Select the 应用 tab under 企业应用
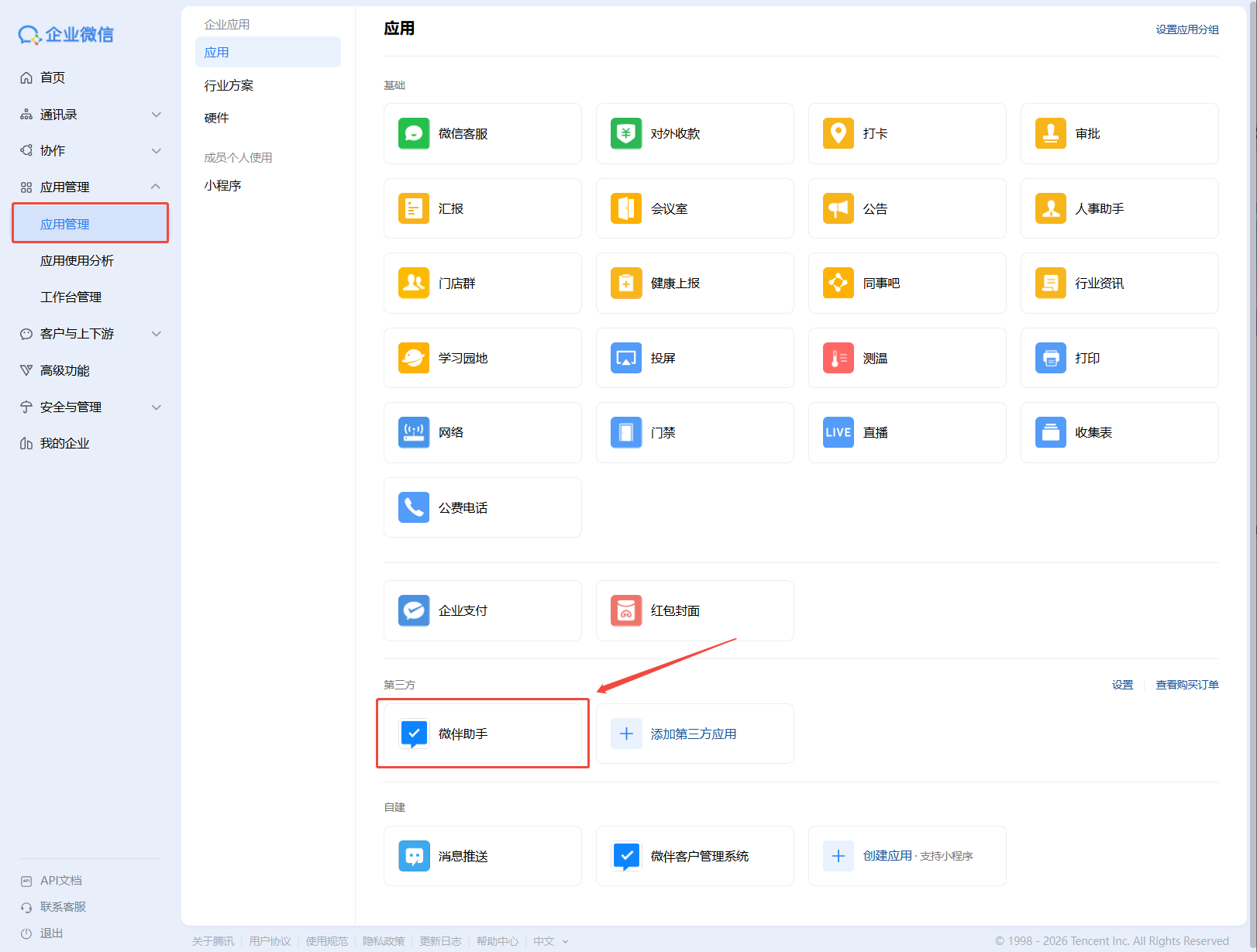The image size is (1257, 952). [x=268, y=52]
